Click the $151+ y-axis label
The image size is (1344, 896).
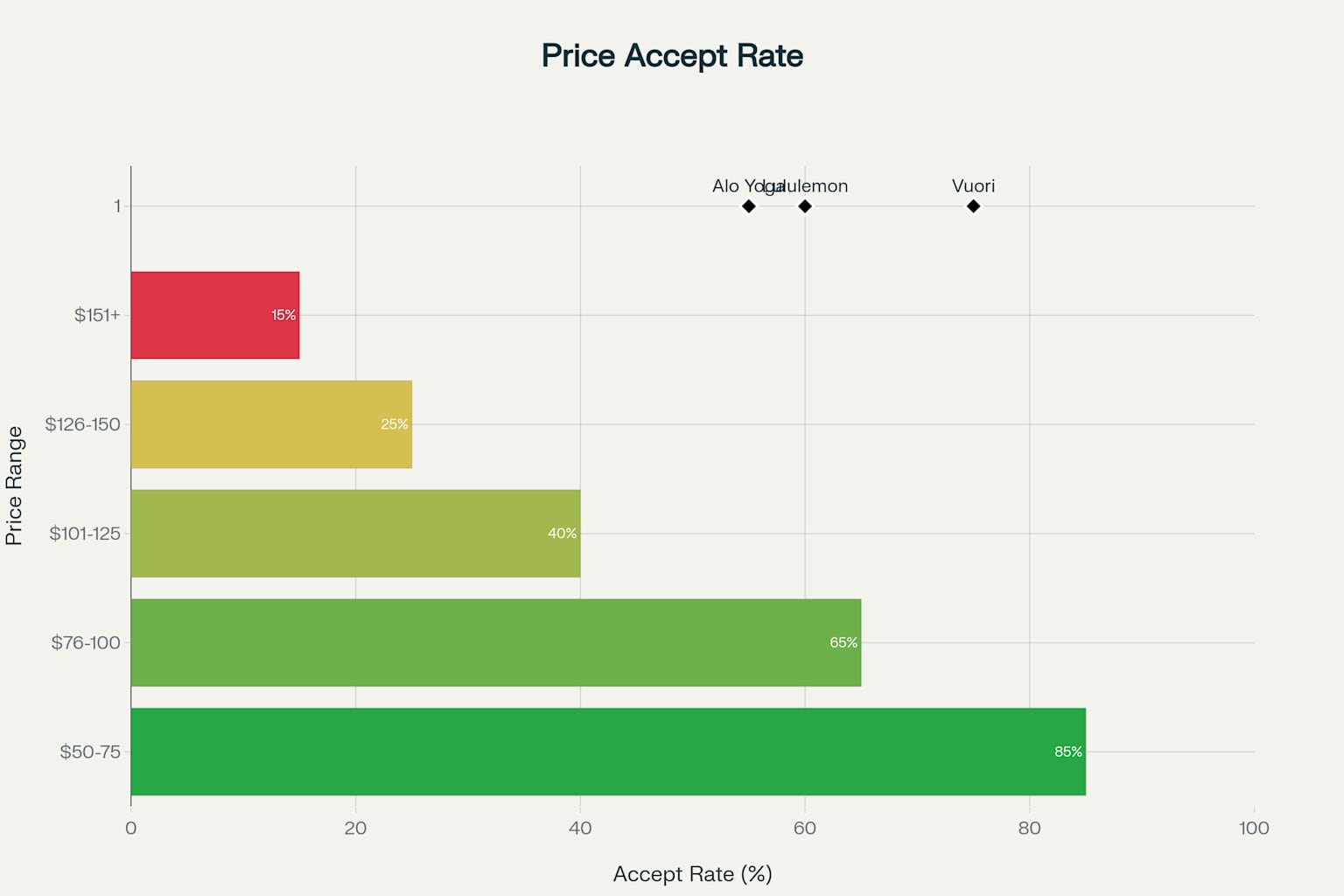coord(97,315)
